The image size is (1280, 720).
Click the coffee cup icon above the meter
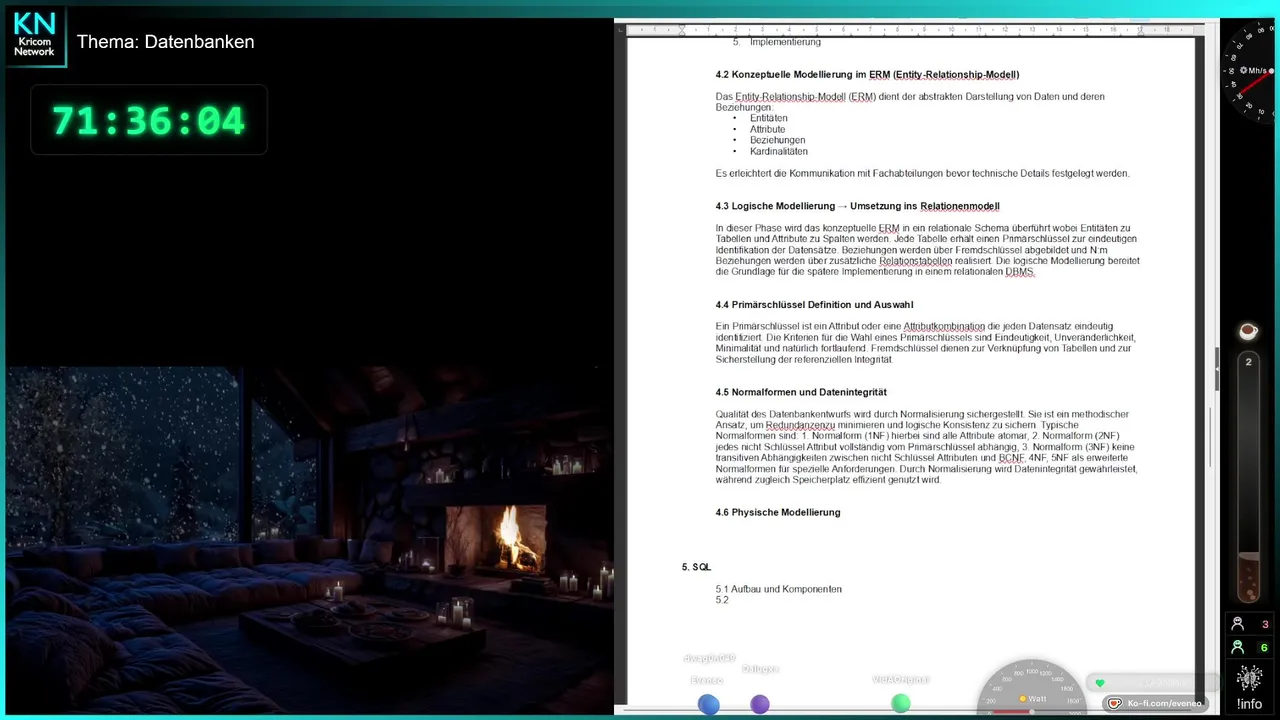(1248, 331)
